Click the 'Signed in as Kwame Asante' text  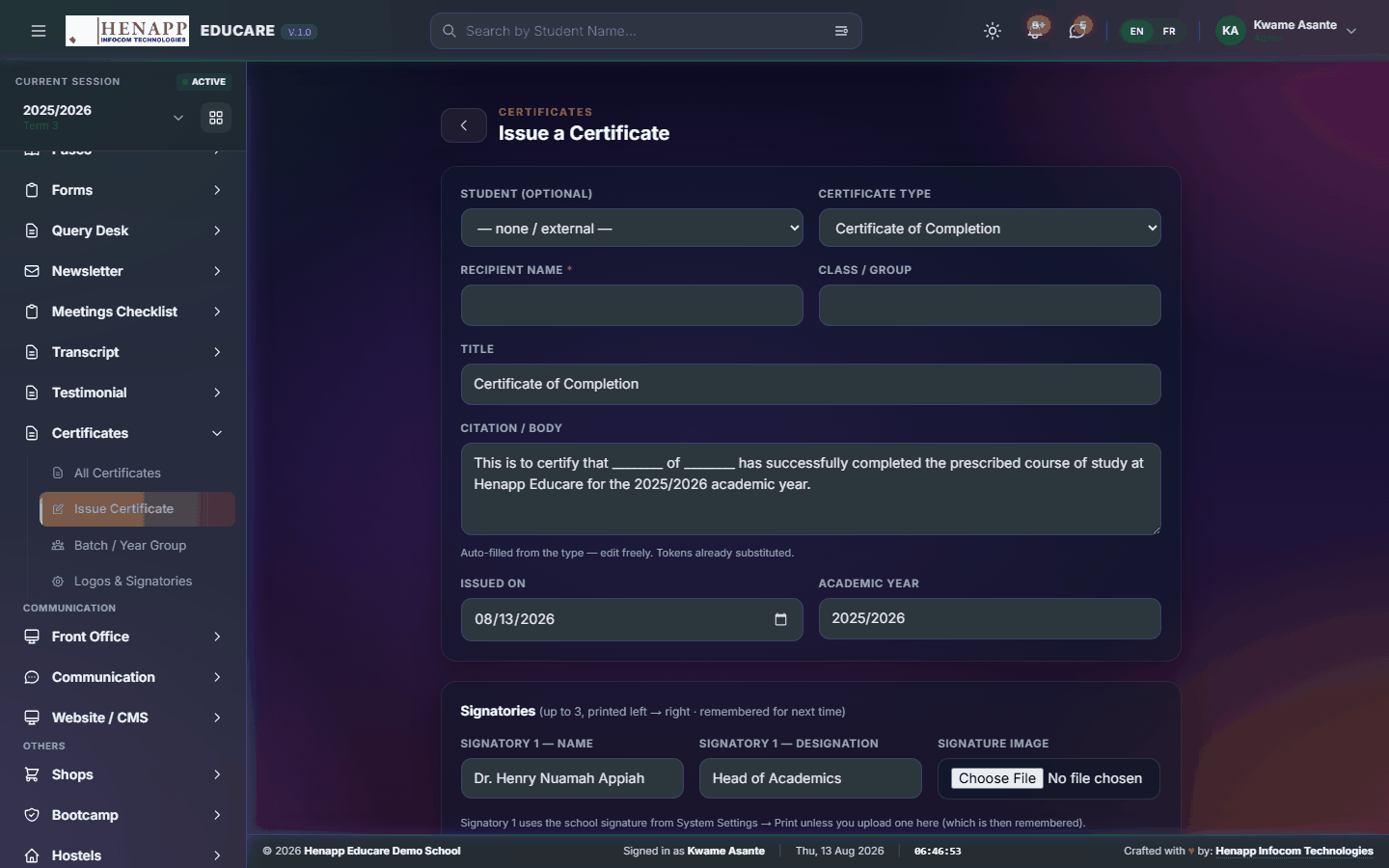tap(694, 851)
